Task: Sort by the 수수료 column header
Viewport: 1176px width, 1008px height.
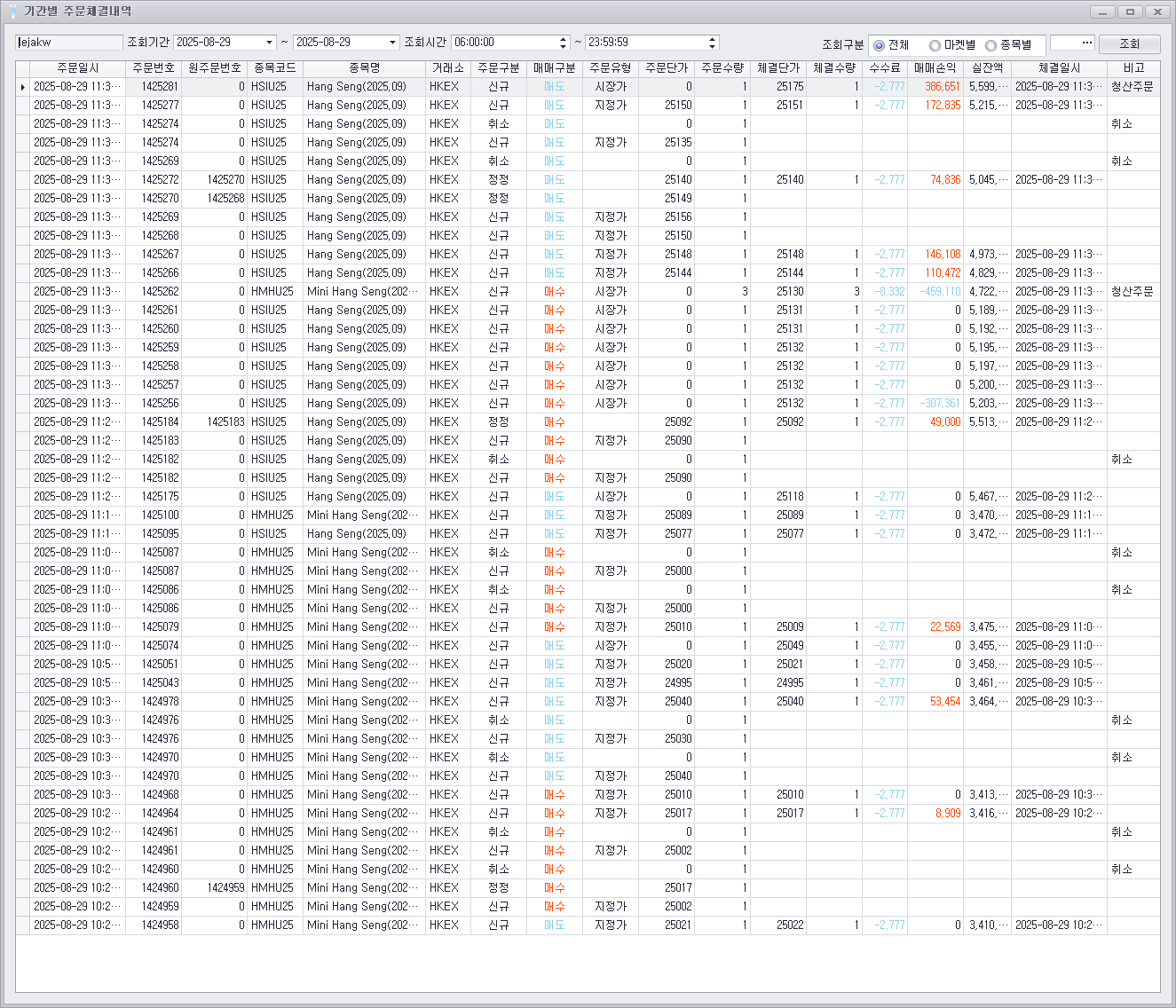Action: (x=885, y=68)
